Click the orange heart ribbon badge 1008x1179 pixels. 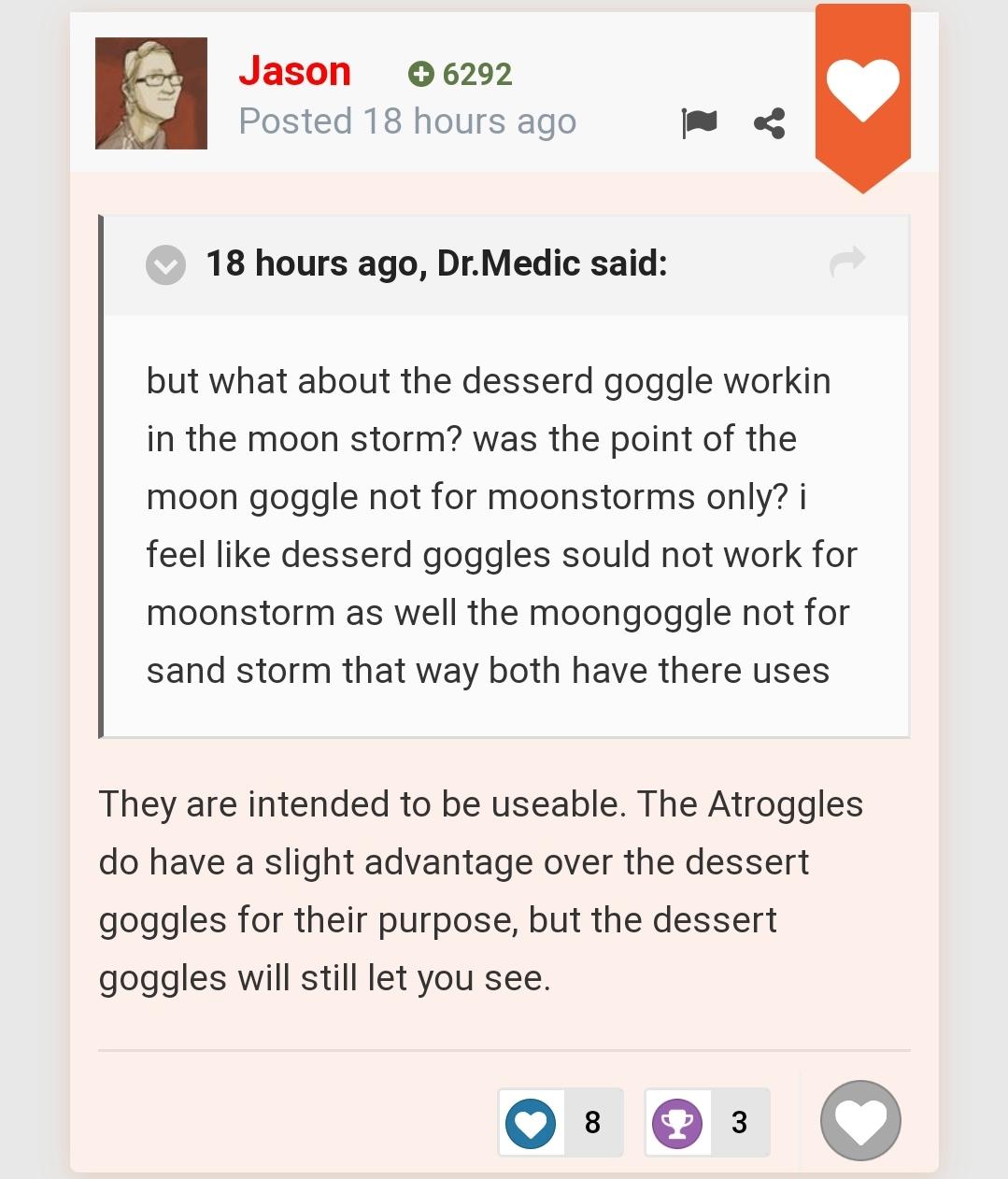coord(862,92)
